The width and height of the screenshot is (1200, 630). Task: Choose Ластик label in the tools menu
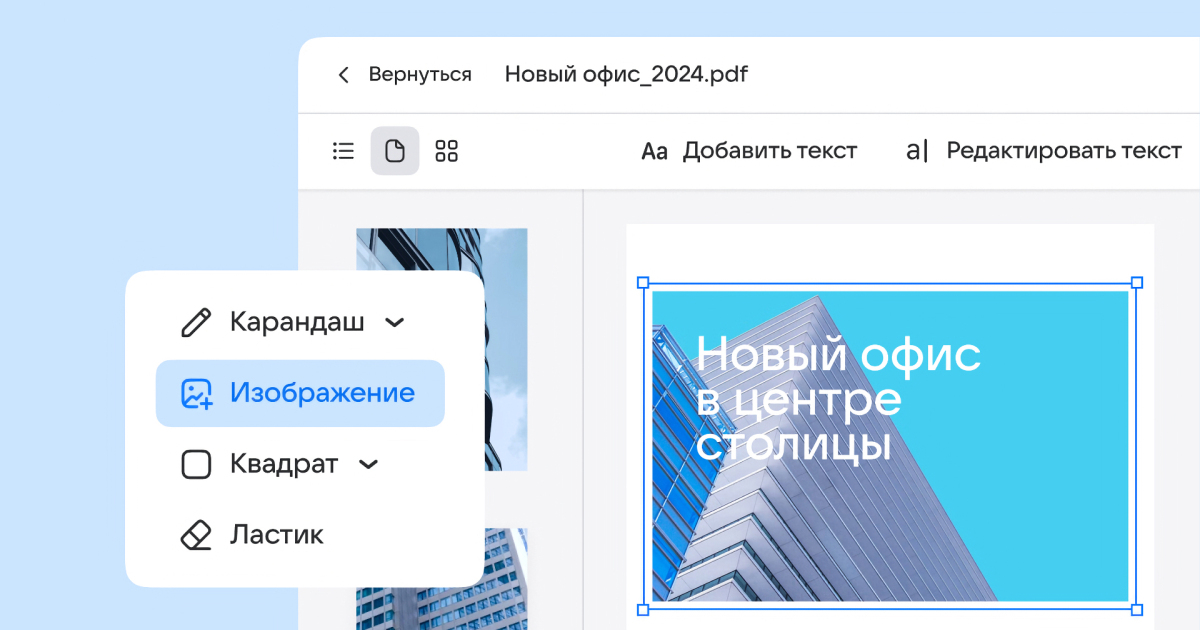point(277,535)
